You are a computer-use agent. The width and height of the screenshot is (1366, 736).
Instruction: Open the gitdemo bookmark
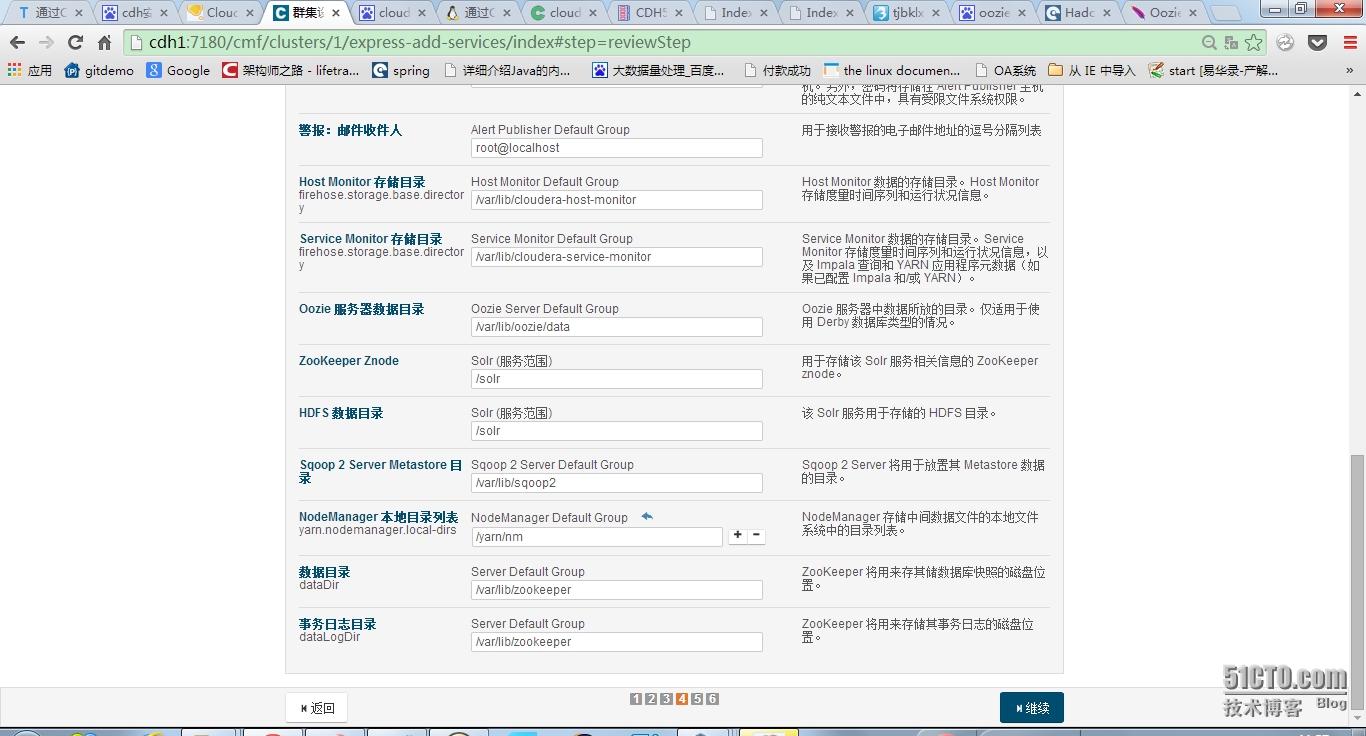pyautogui.click(x=99, y=70)
